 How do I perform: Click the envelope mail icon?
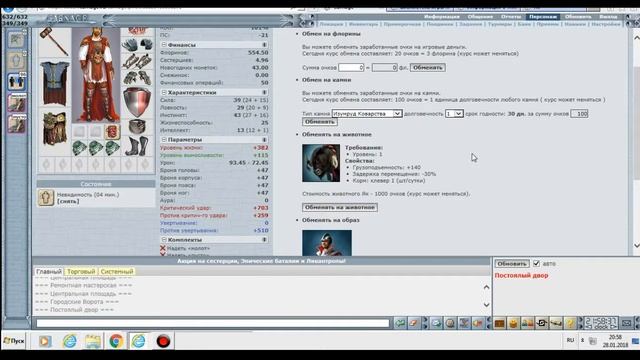tap(626, 323)
